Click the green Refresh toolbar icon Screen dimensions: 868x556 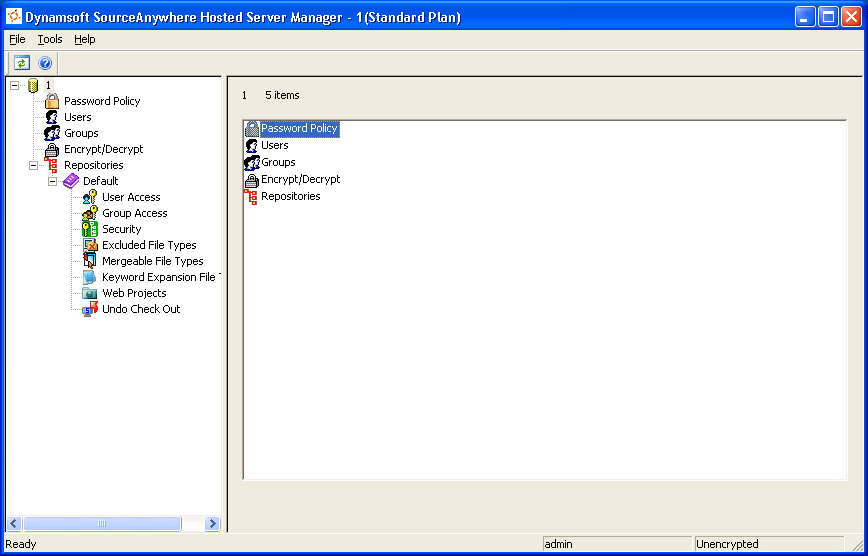[22, 63]
